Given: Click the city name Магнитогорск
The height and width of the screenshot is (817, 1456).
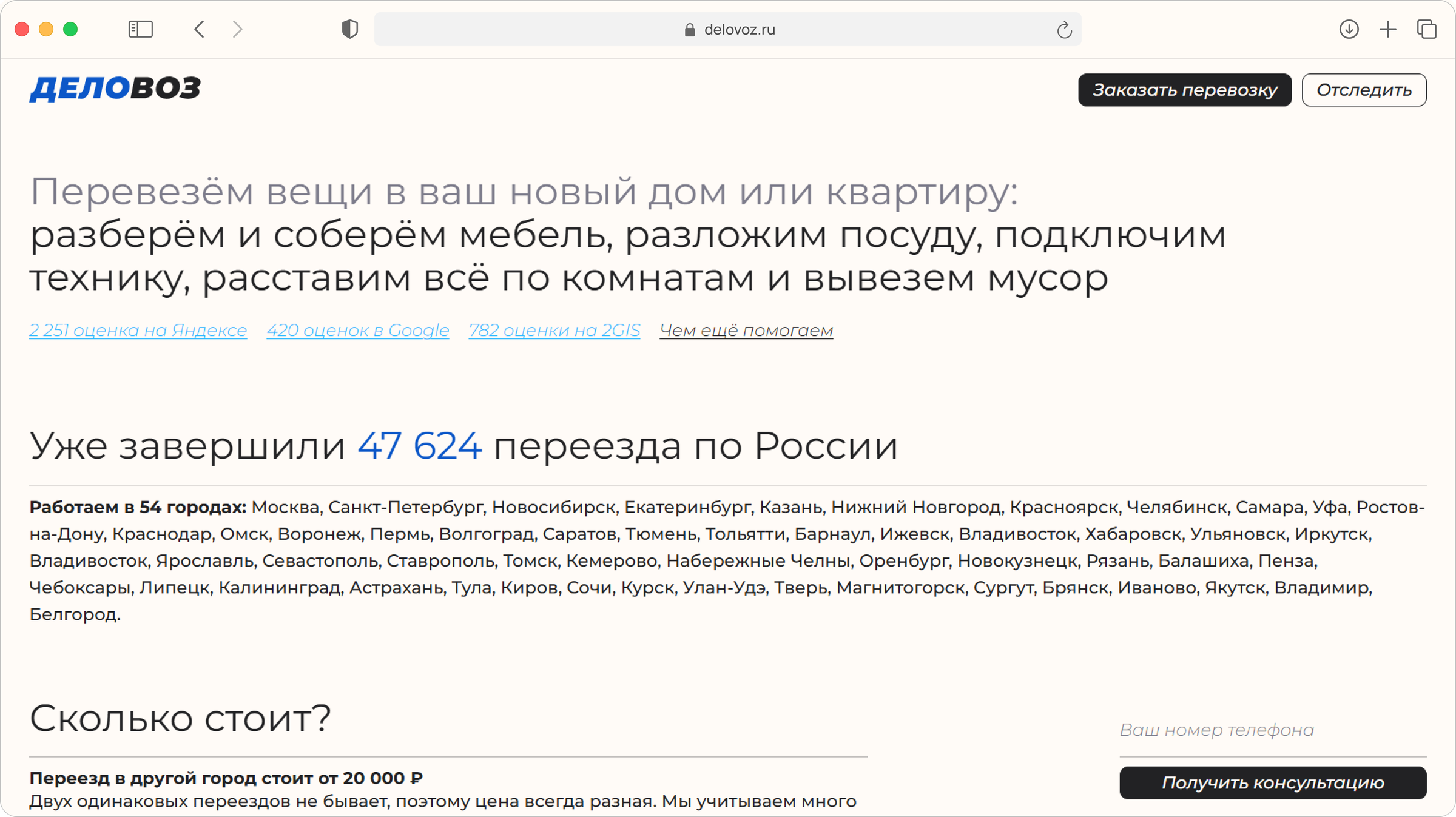Looking at the screenshot, I should pyautogui.click(x=900, y=587).
